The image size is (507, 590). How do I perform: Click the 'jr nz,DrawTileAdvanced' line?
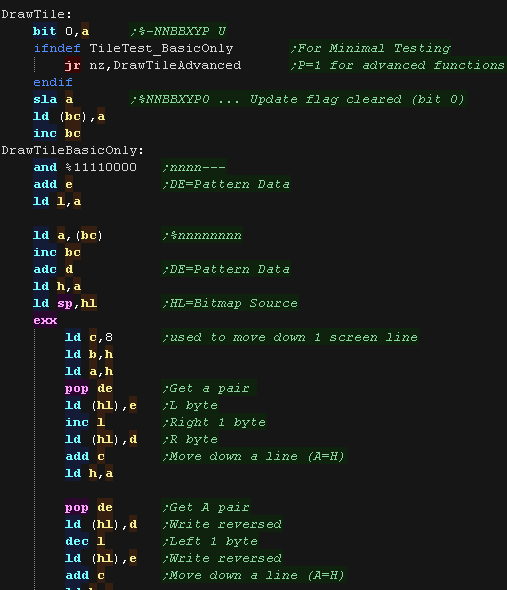[x=153, y=65]
